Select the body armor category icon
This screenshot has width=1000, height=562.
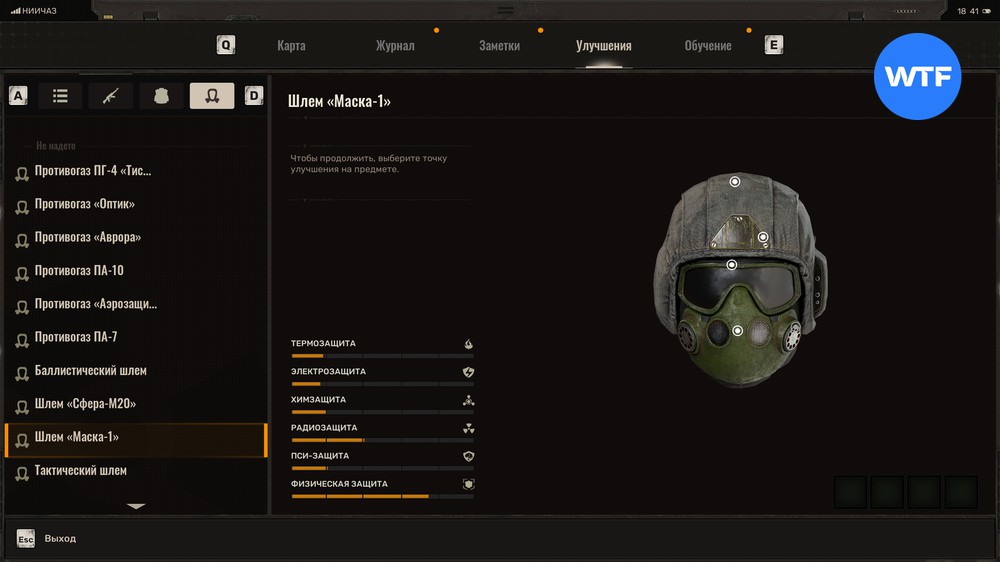(x=161, y=96)
